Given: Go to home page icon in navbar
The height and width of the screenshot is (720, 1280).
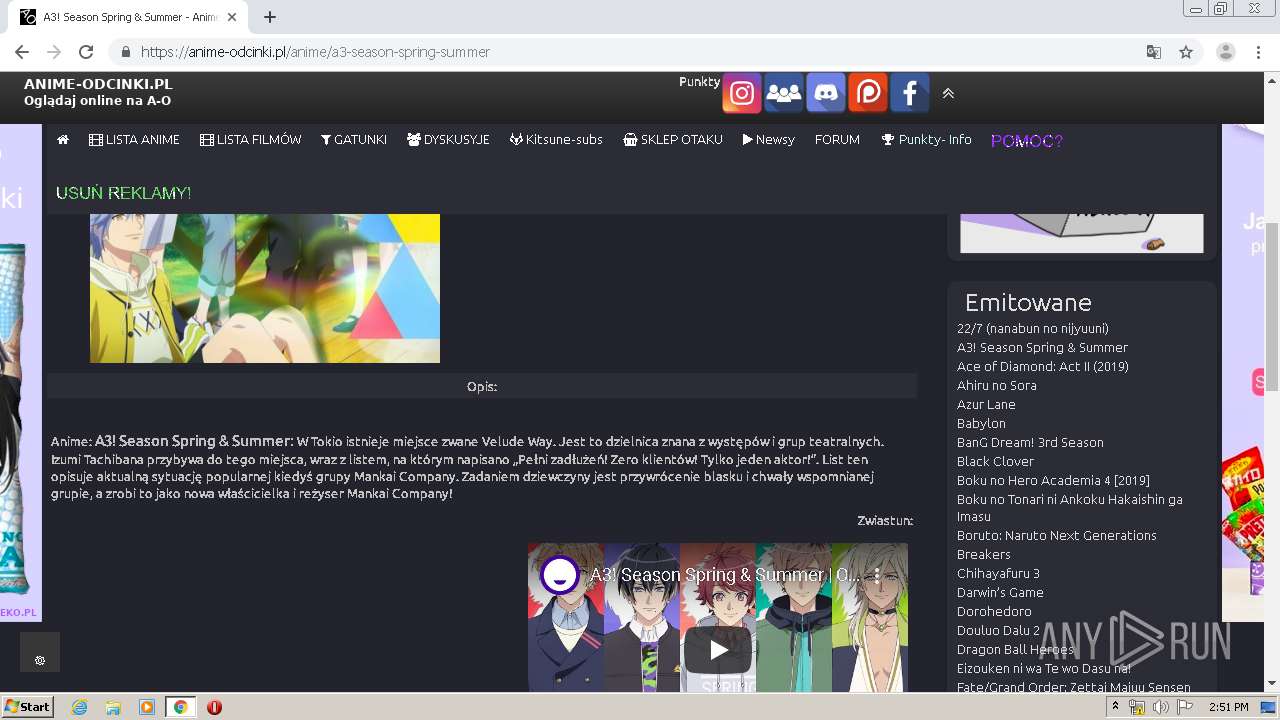Looking at the screenshot, I should [63, 140].
